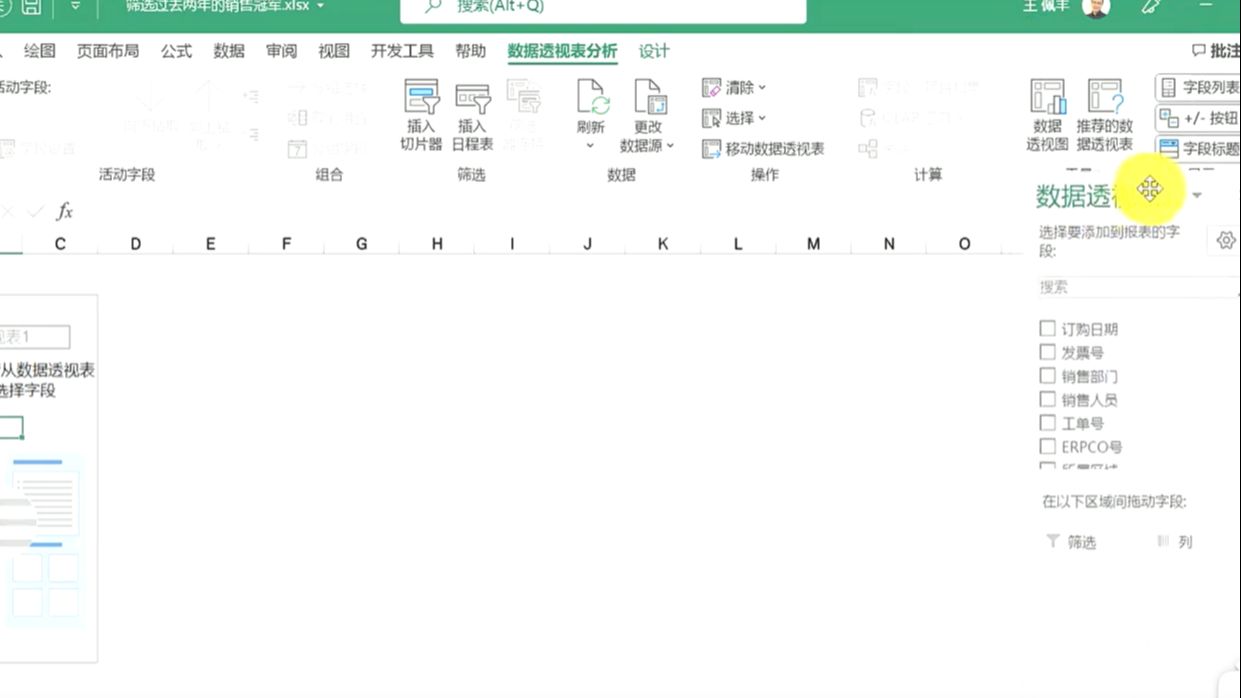Click the gear icon in the field pane
Screen dimensions: 1241x698
(x=1225, y=240)
